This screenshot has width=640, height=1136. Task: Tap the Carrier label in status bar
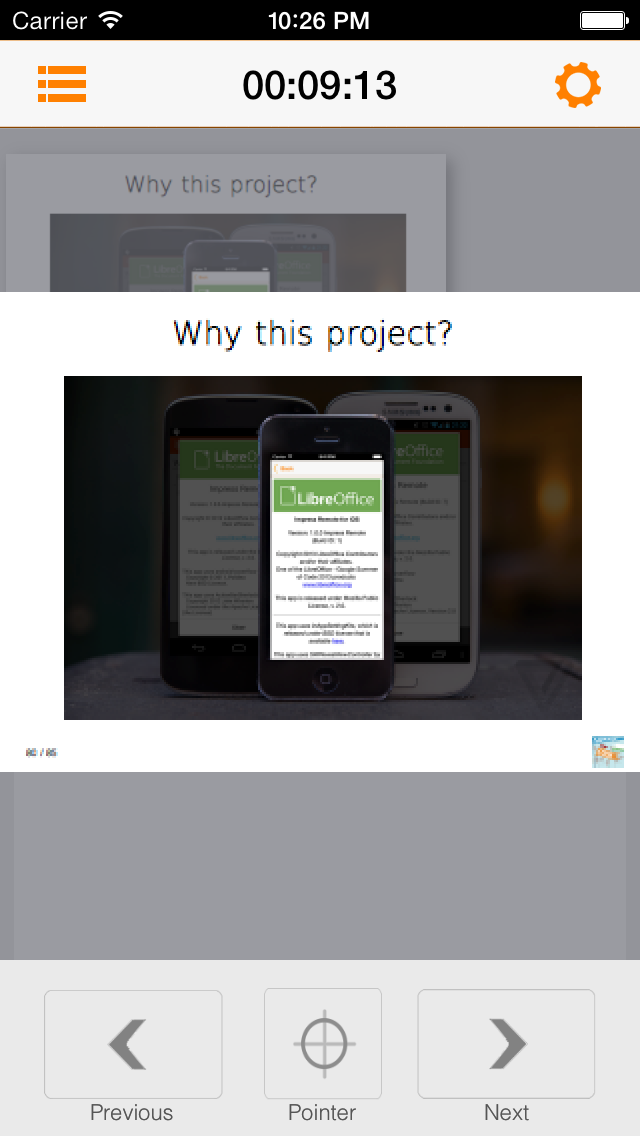[50, 20]
